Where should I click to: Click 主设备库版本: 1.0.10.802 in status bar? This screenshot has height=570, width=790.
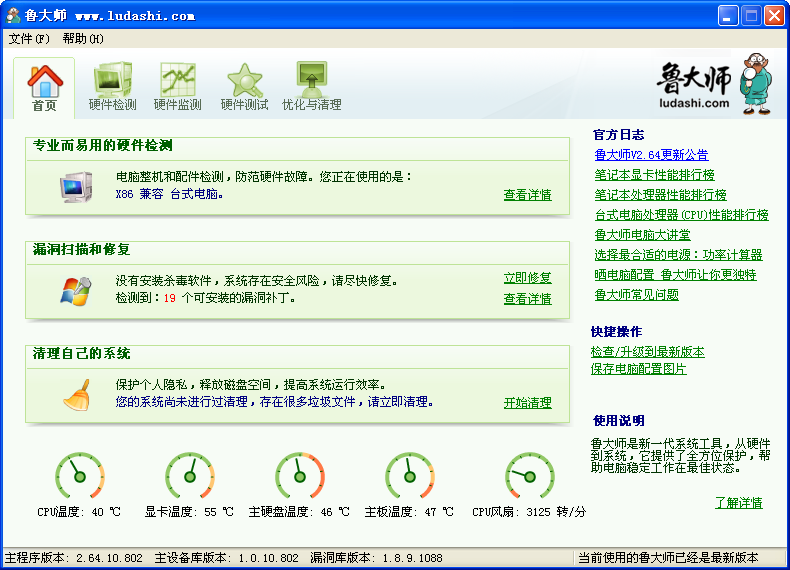pyautogui.click(x=226, y=558)
